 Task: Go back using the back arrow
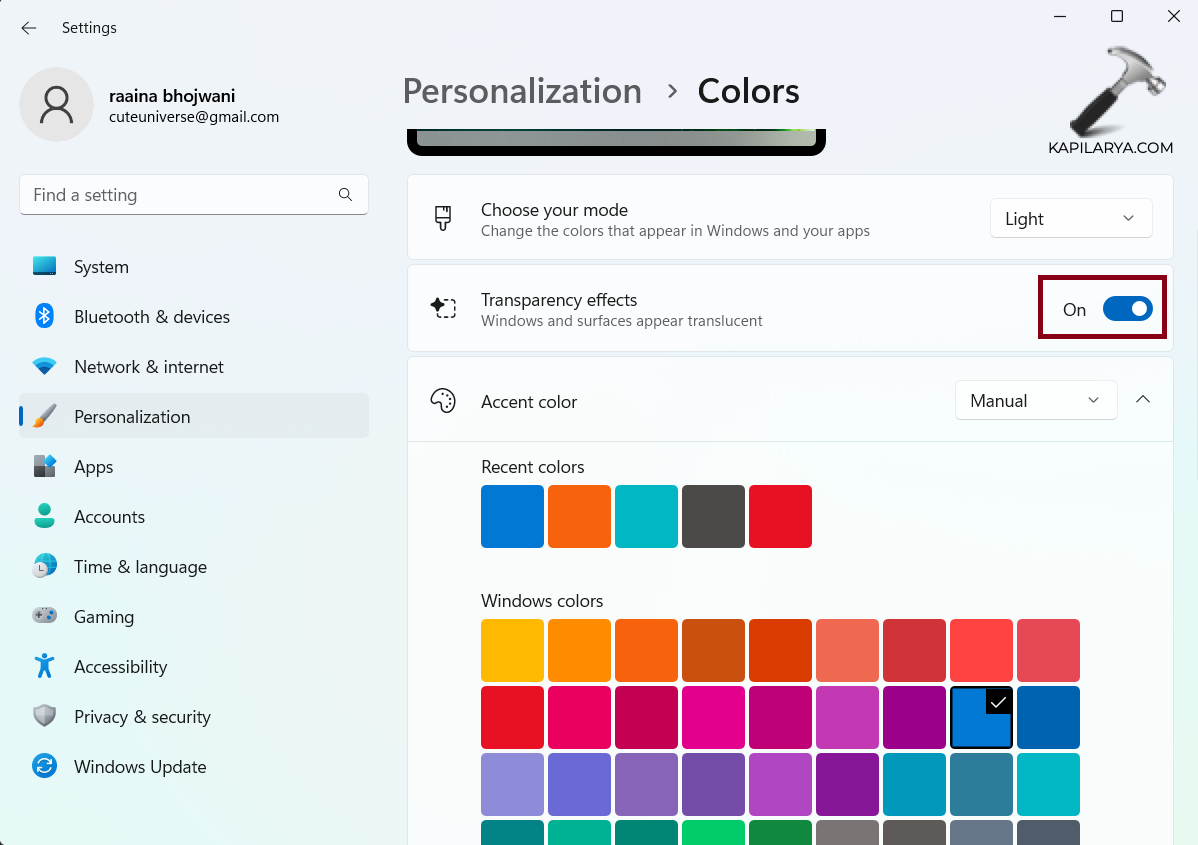[x=29, y=28]
